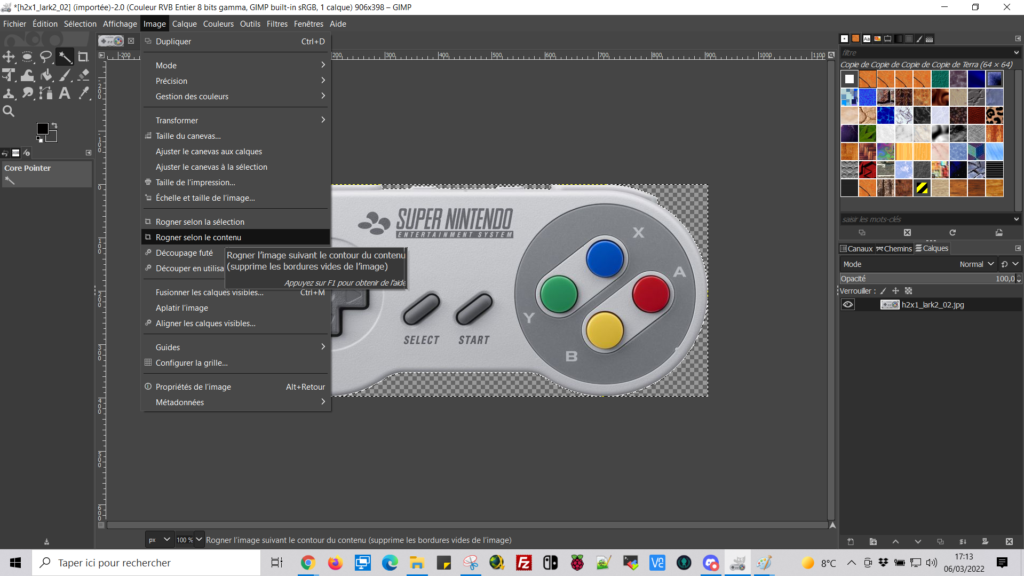This screenshot has height=576, width=1024.
Task: Switch to the Calques tab
Action: (x=932, y=249)
